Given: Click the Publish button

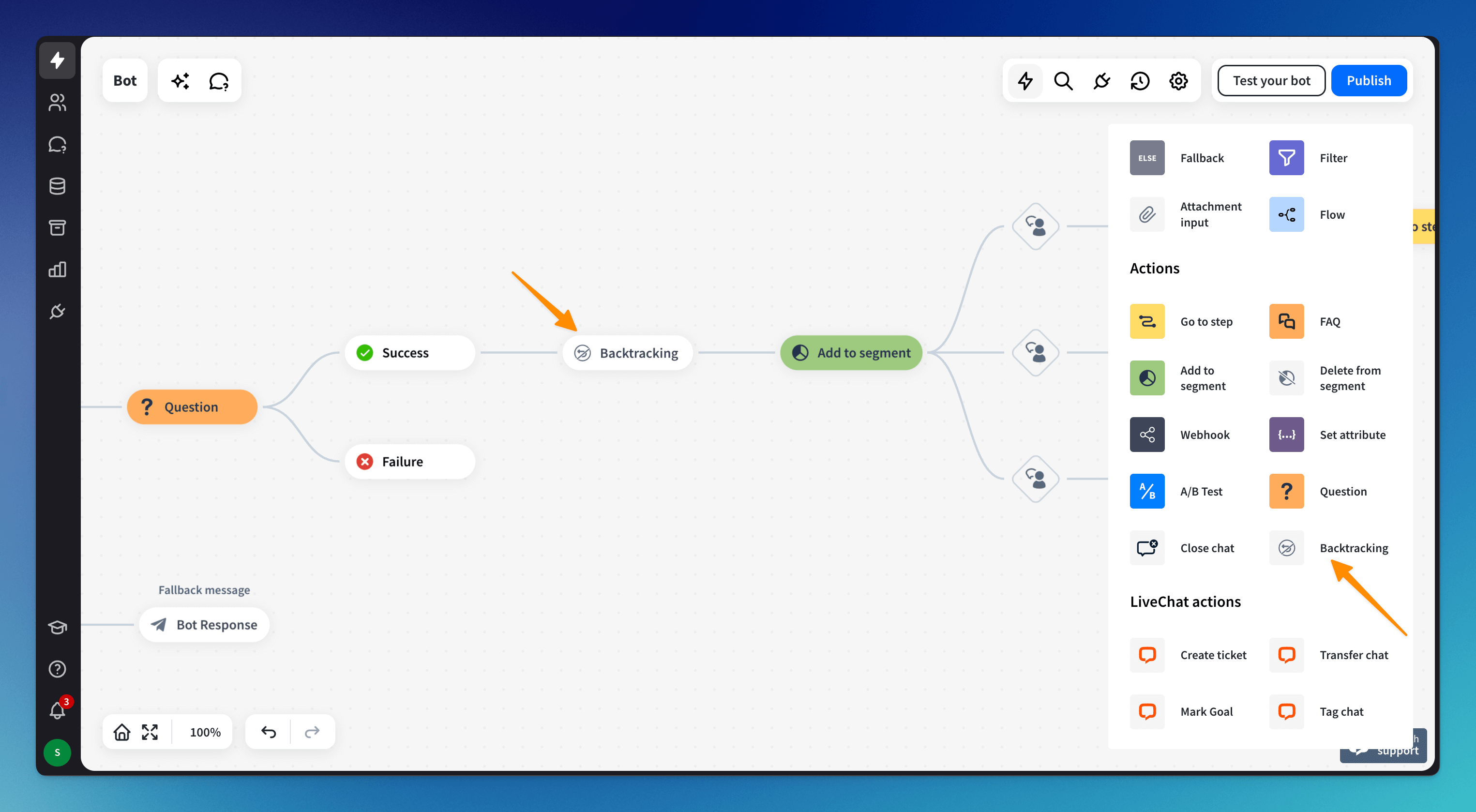Looking at the screenshot, I should click(1368, 81).
